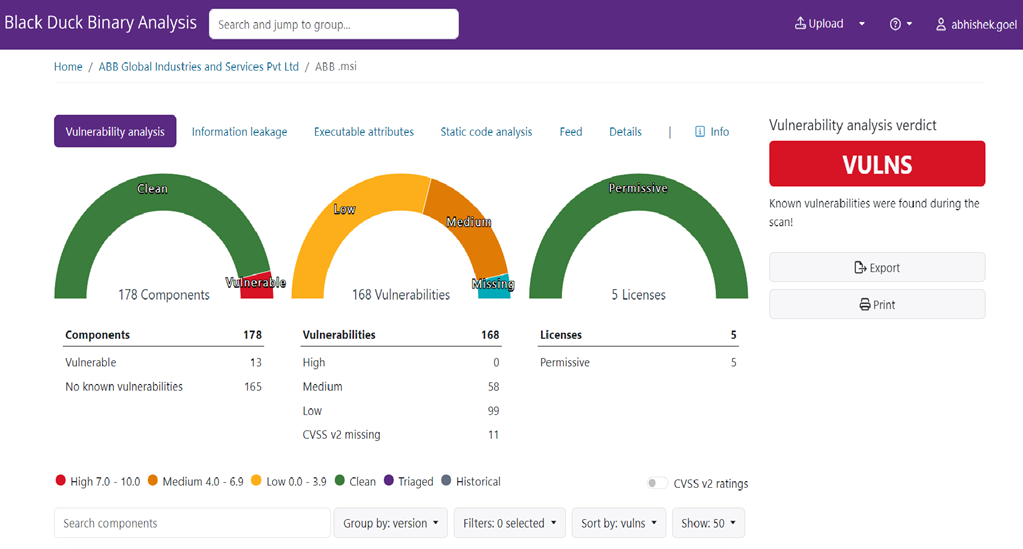
Task: Click the Home breadcrumb link
Action: tap(68, 67)
